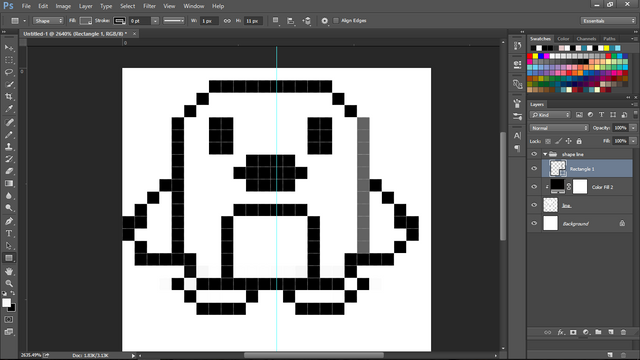Select the Move tool
The width and height of the screenshot is (640, 360).
(9, 48)
